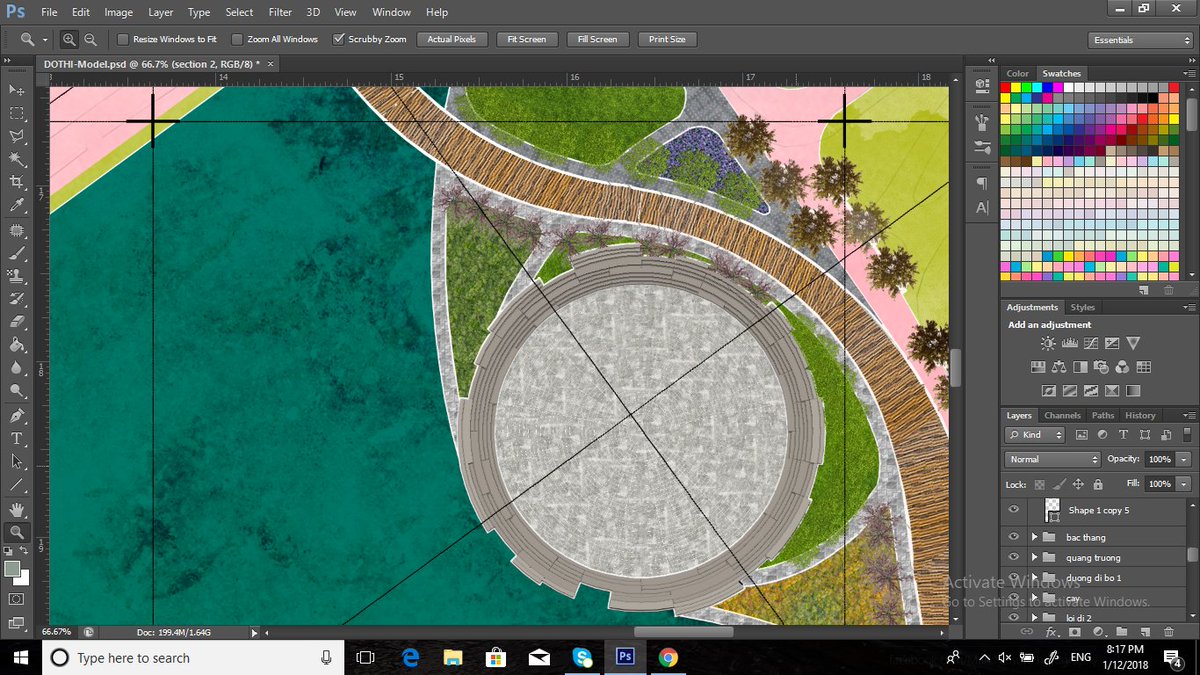Switch to the Paths tab
The height and width of the screenshot is (675, 1200).
[x=1103, y=415]
